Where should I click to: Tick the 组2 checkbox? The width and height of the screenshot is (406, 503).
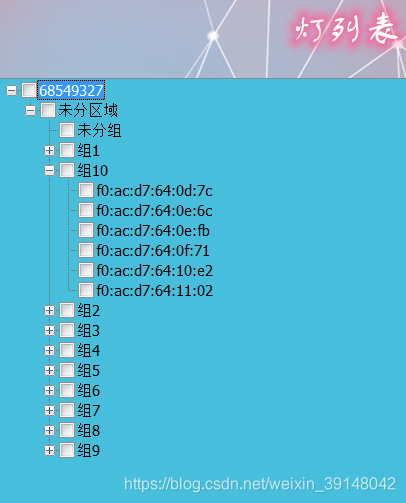pos(67,310)
